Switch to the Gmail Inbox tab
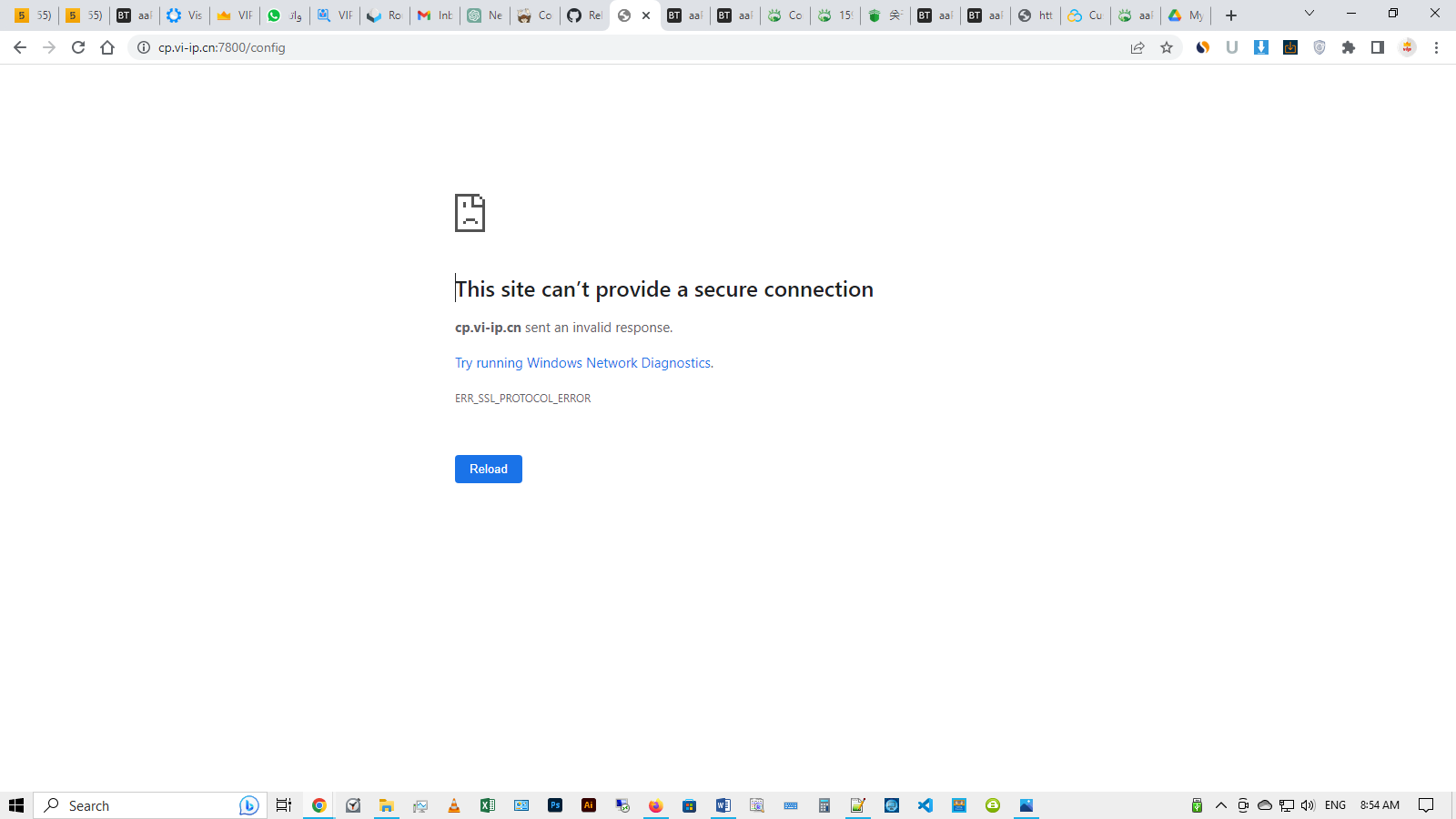Image resolution: width=1456 pixels, height=819 pixels. 435,15
